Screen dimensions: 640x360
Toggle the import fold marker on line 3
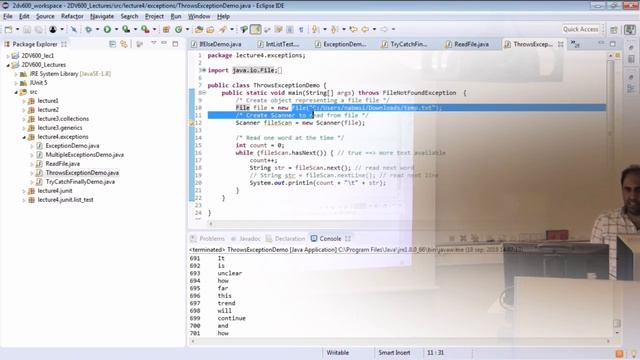(204, 70)
